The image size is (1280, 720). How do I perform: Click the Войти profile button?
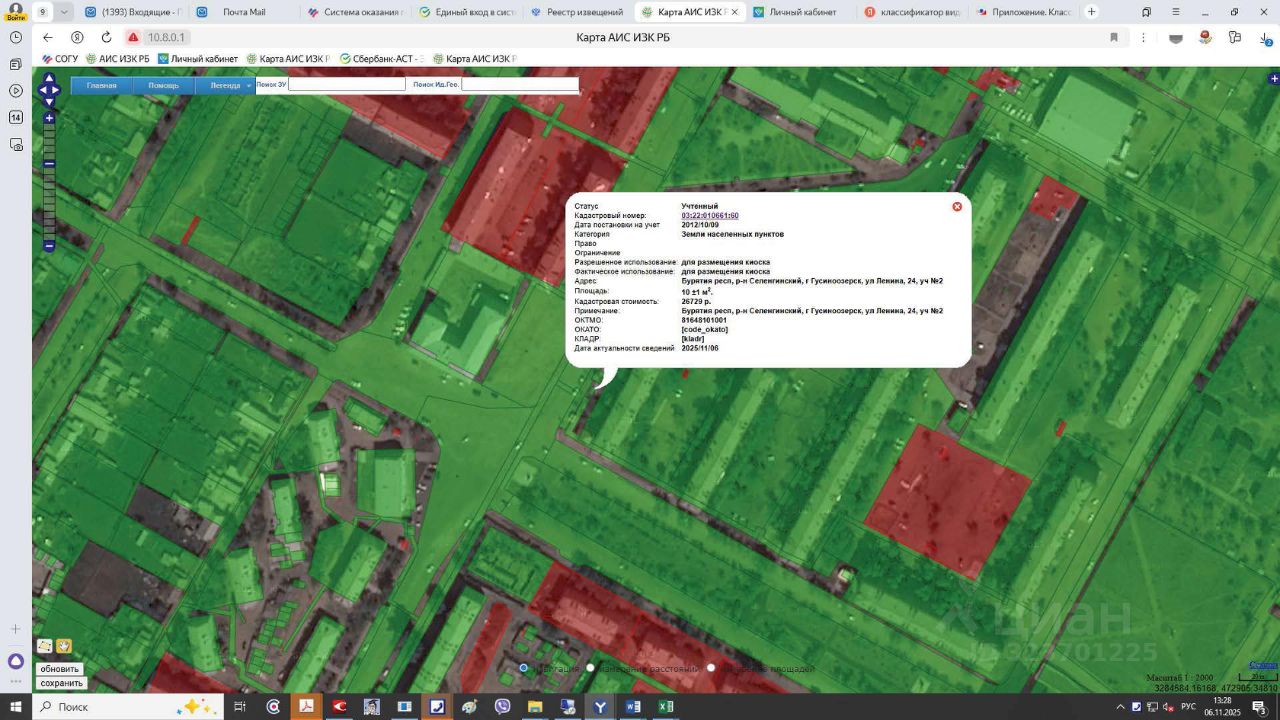point(15,12)
